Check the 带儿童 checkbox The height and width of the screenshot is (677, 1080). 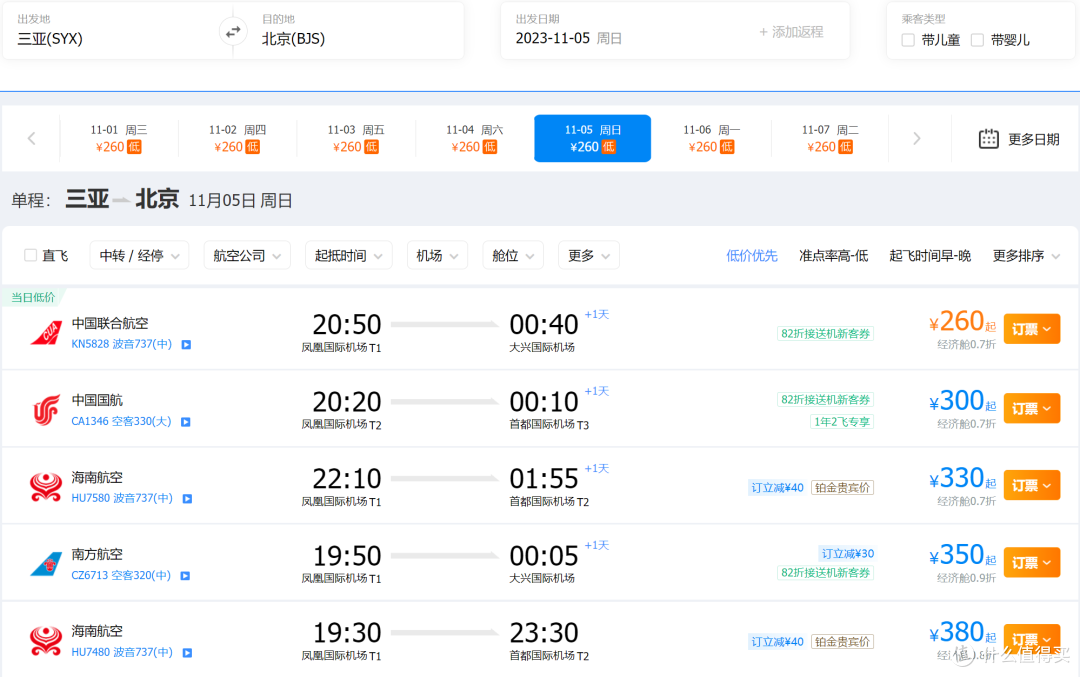[908, 40]
